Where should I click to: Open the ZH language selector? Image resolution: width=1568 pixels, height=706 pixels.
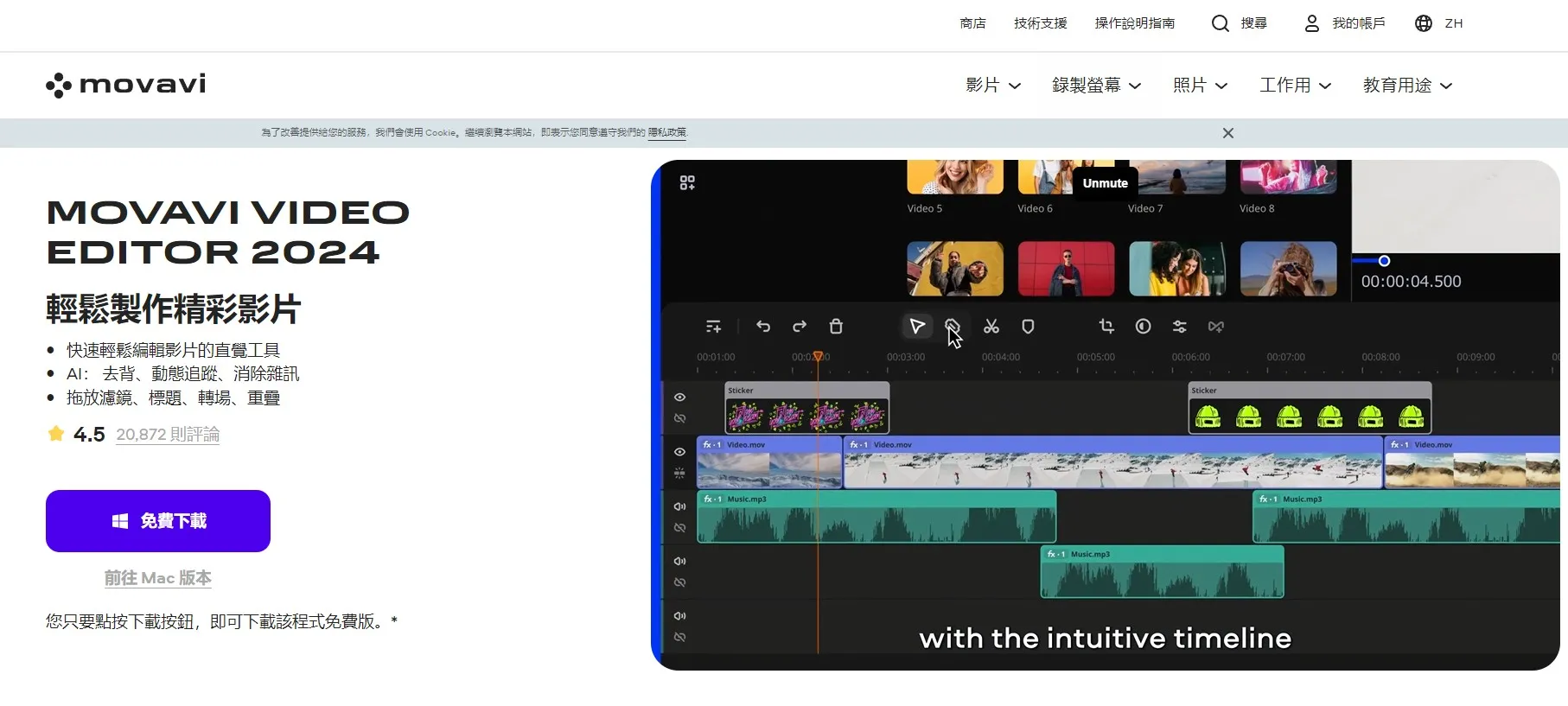click(x=1454, y=23)
